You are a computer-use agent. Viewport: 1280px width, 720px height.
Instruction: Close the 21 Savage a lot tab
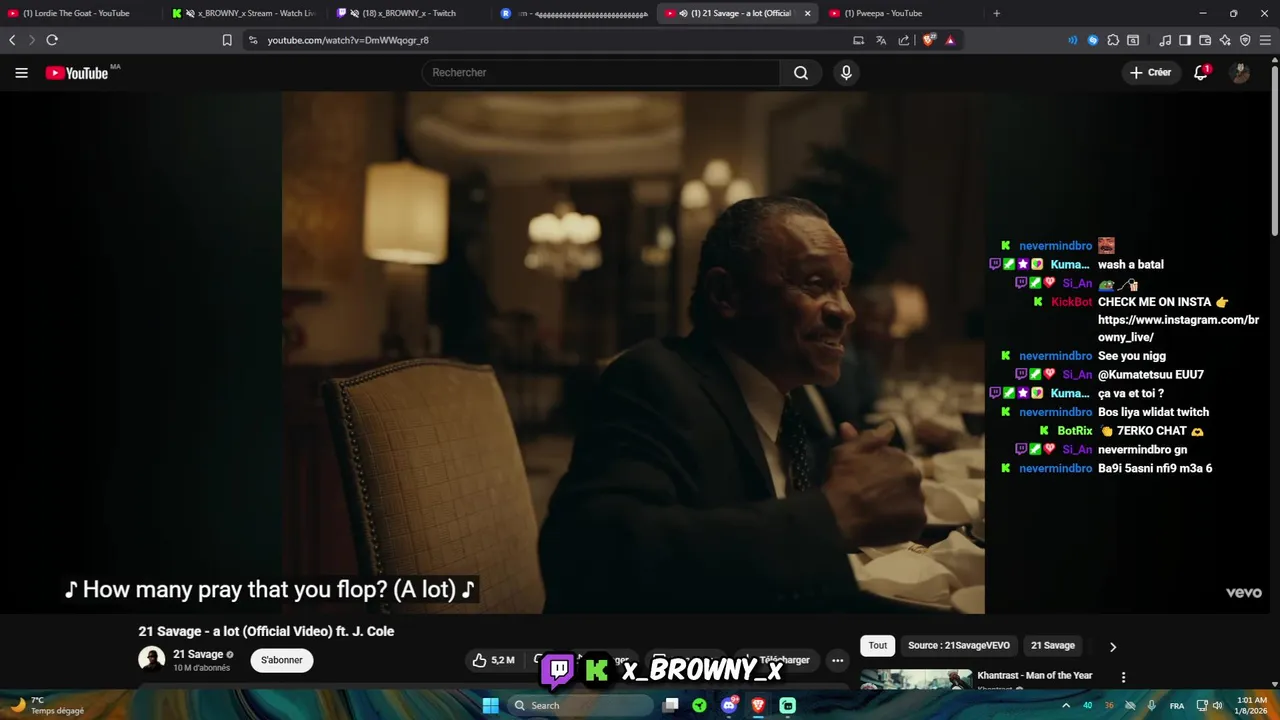pyautogui.click(x=807, y=13)
